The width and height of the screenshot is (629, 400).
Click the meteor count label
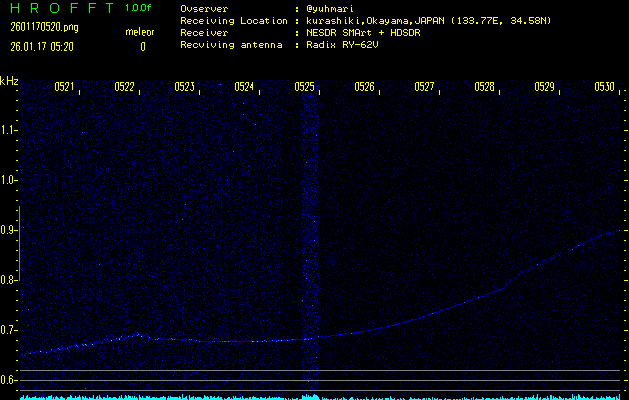pos(141,33)
